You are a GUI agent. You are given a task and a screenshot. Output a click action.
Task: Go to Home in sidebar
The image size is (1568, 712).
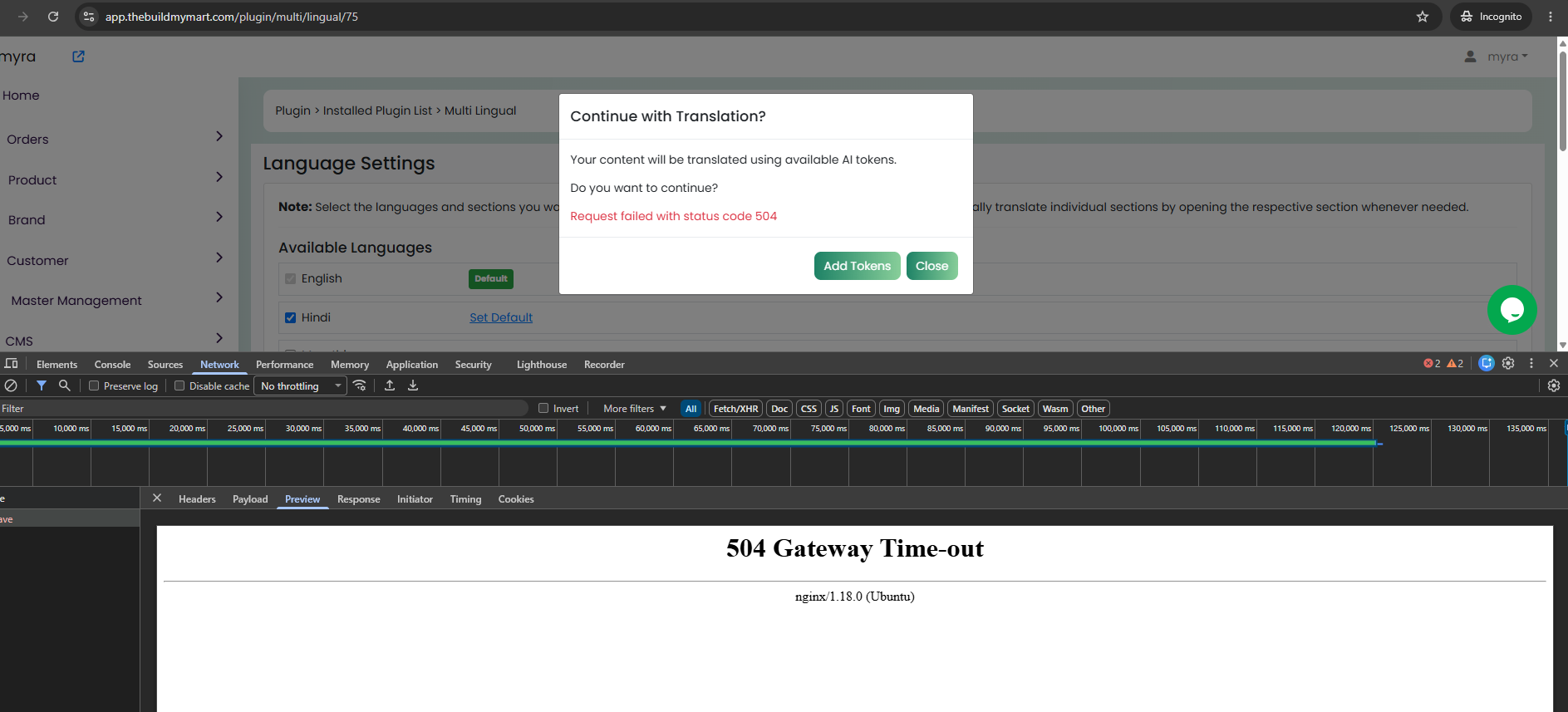pos(21,96)
